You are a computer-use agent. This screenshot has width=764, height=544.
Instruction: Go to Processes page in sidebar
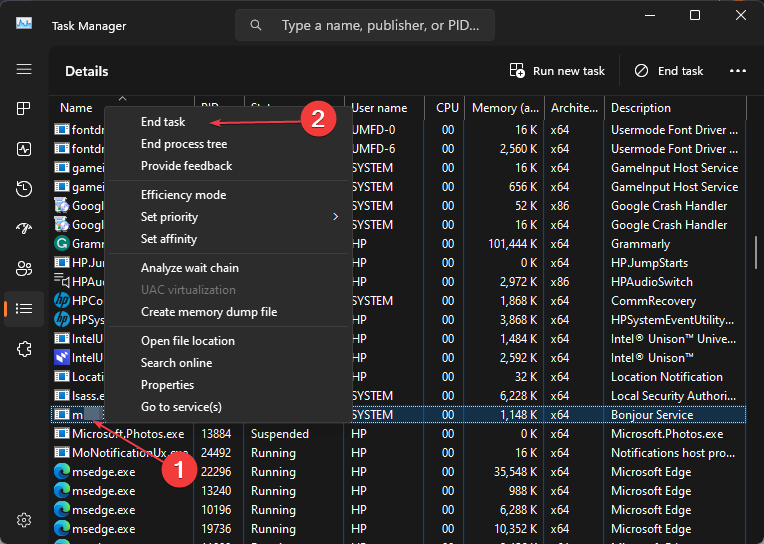(x=24, y=108)
